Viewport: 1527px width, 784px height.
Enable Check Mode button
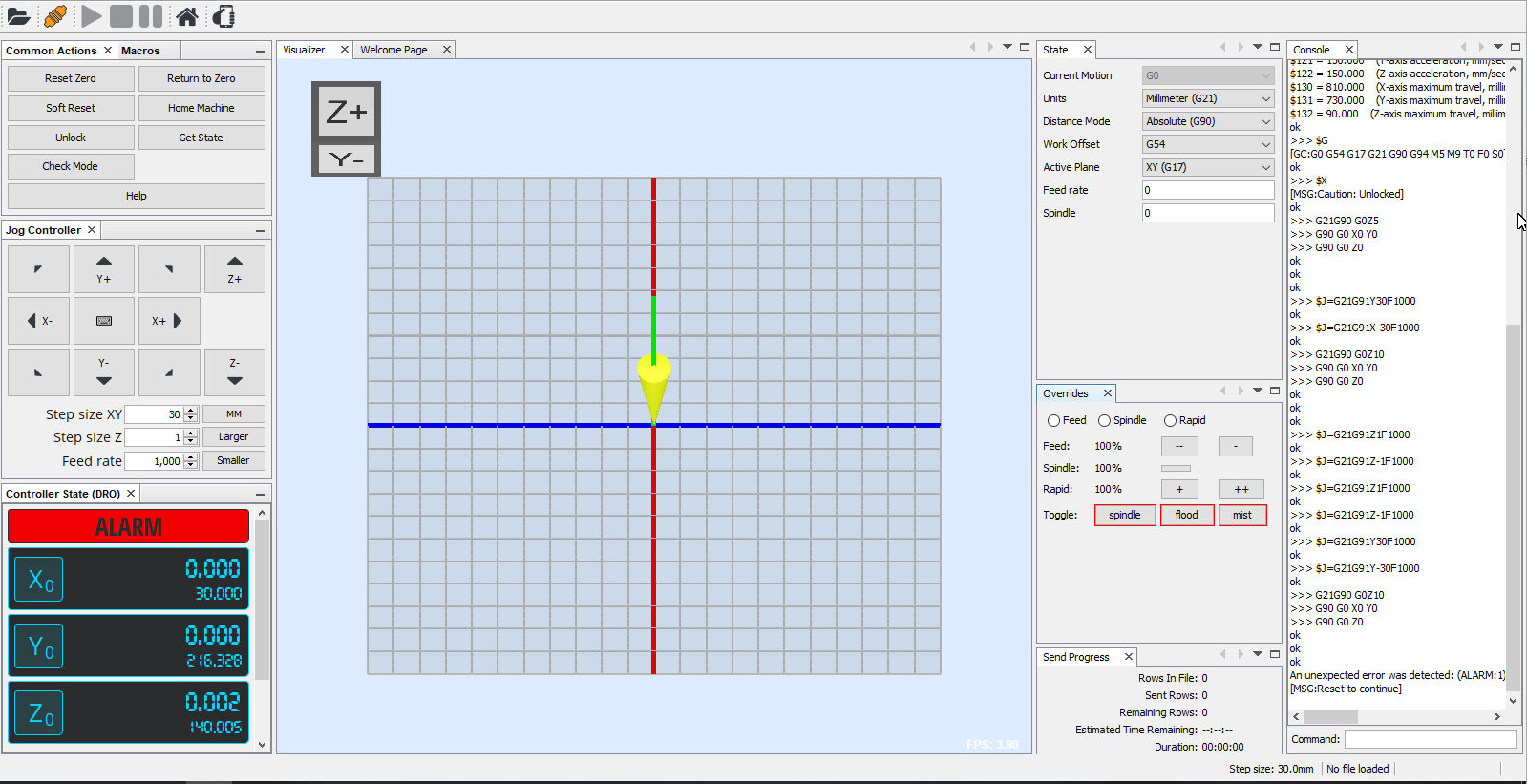pos(71,166)
